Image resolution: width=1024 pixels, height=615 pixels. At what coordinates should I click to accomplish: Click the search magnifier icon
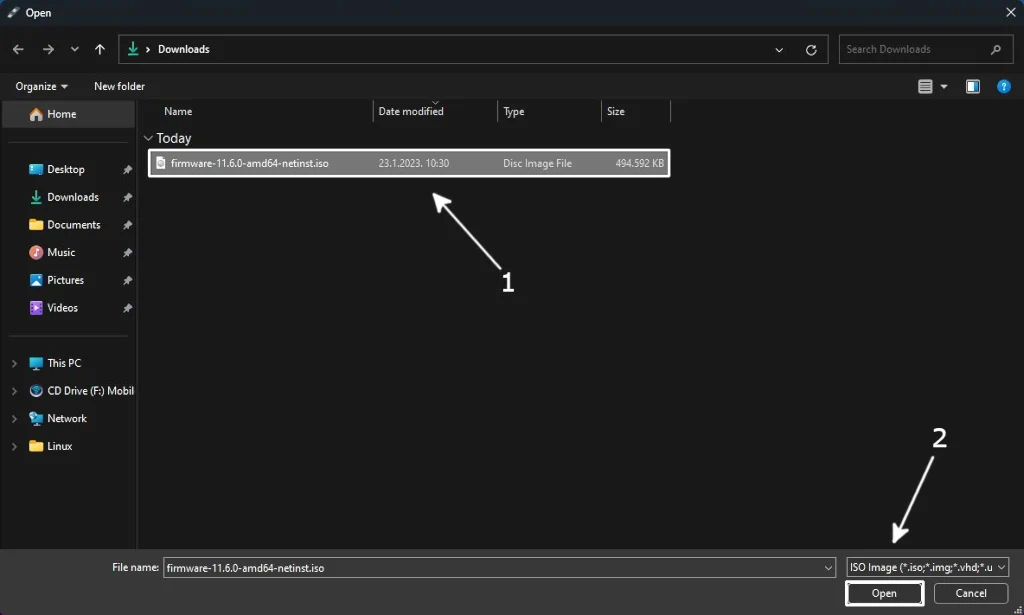click(x=995, y=48)
